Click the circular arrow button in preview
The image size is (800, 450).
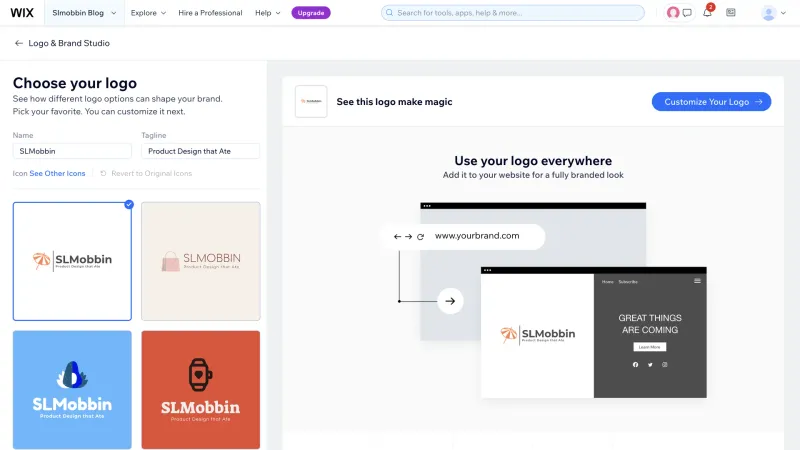click(450, 301)
